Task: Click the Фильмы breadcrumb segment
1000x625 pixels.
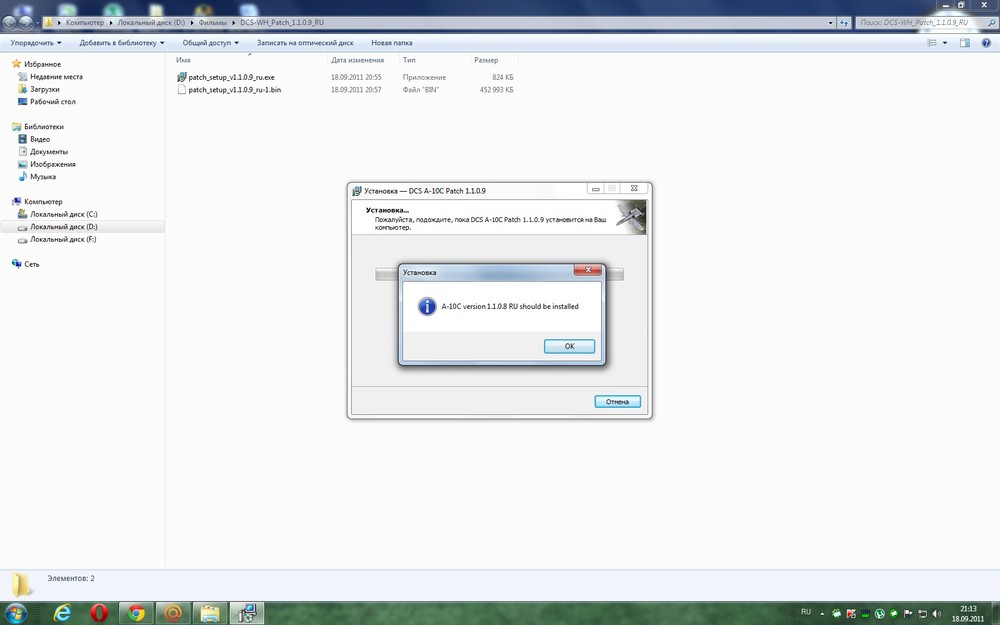Action: coord(212,22)
